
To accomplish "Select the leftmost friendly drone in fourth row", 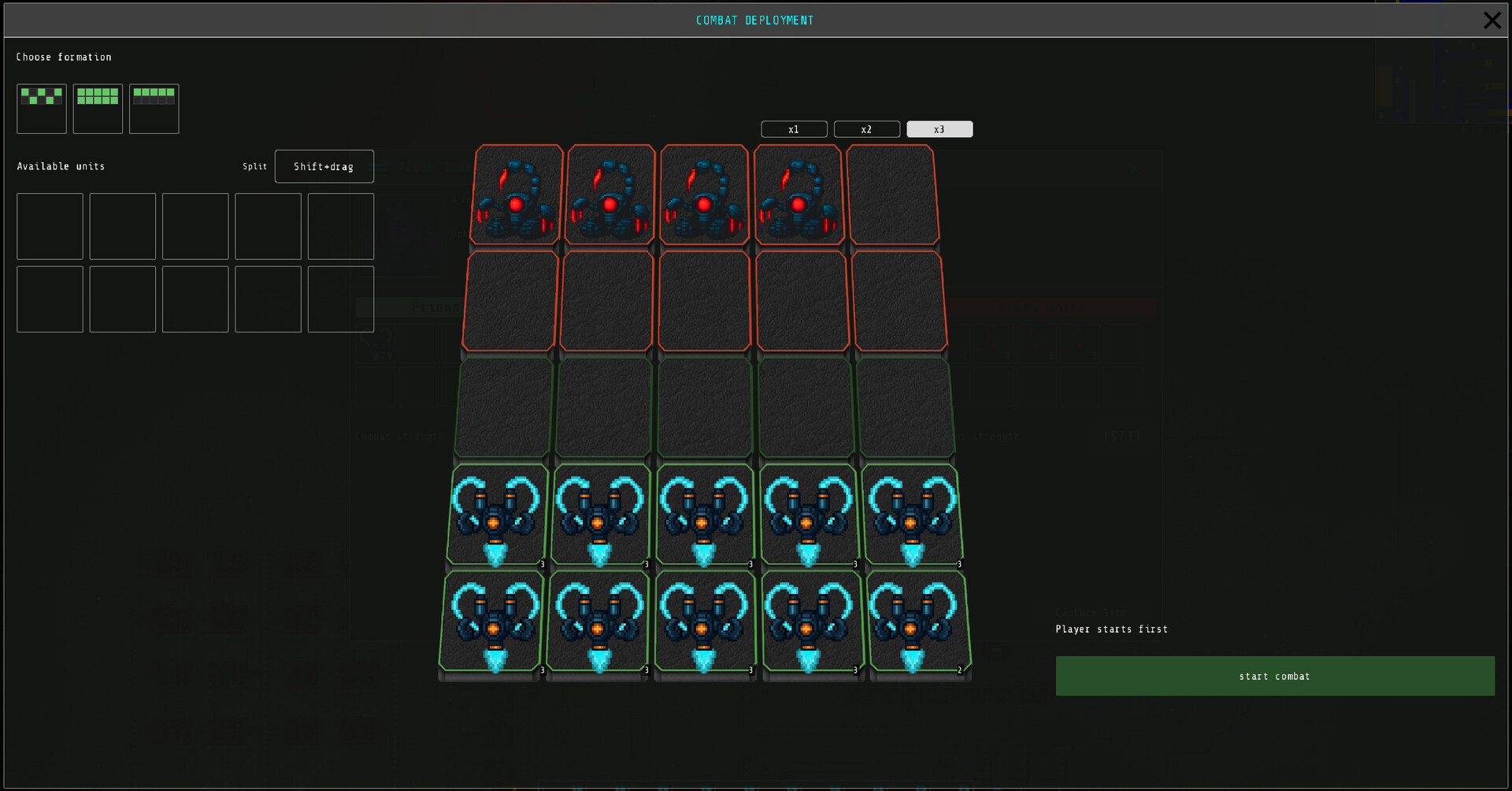I will coord(497,514).
